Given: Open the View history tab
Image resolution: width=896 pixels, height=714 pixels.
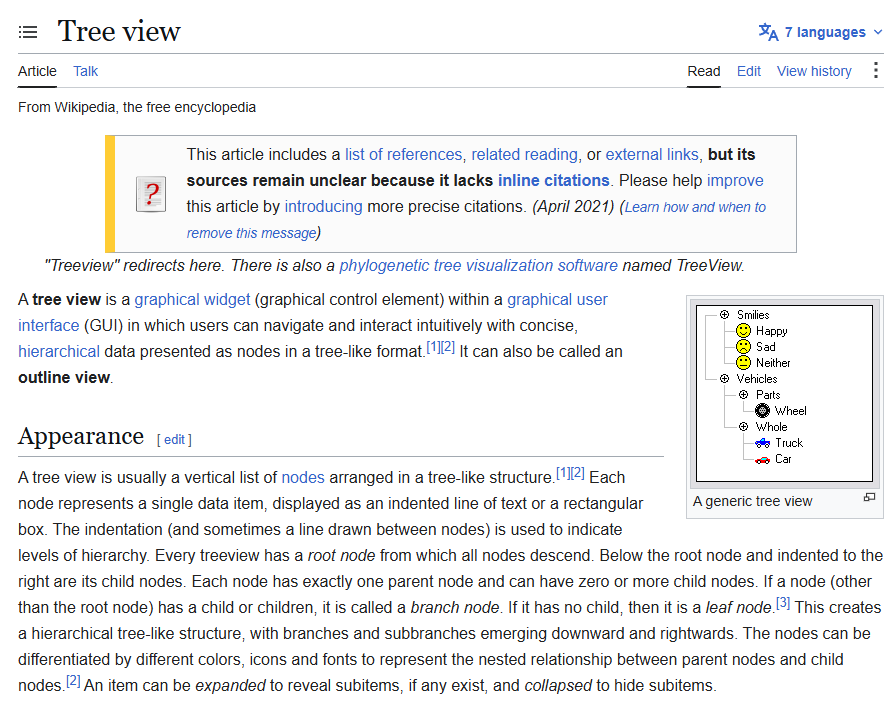Looking at the screenshot, I should pos(814,71).
